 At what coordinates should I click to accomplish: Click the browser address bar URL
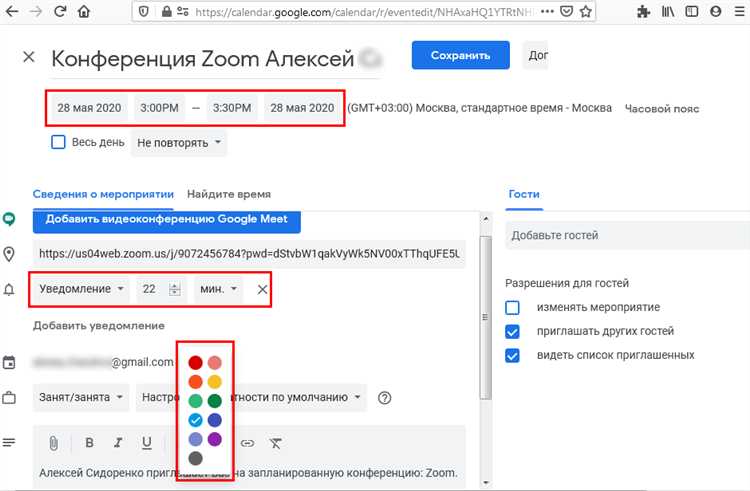tap(364, 11)
